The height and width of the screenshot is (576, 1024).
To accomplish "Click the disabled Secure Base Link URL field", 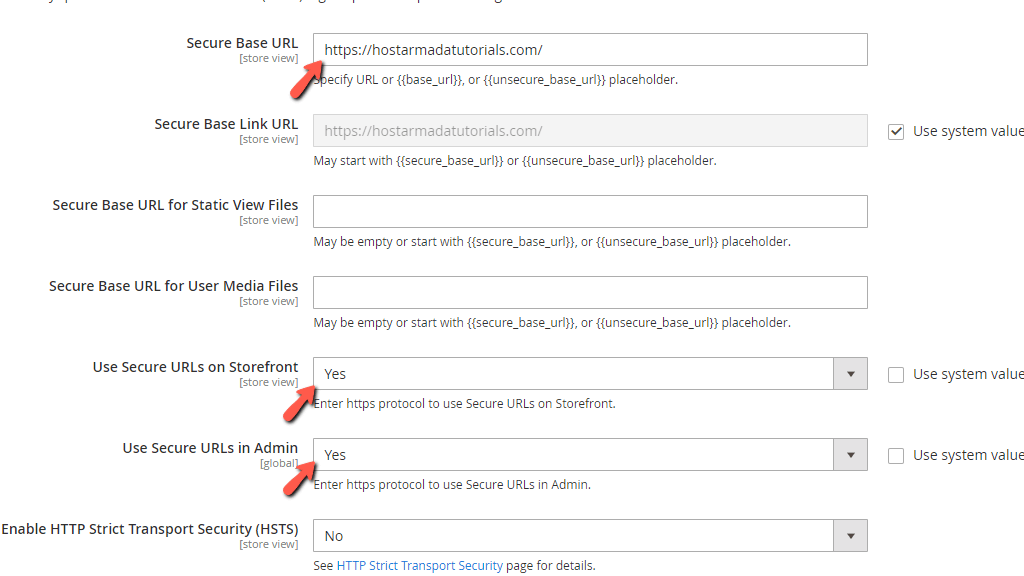I will pos(590,131).
